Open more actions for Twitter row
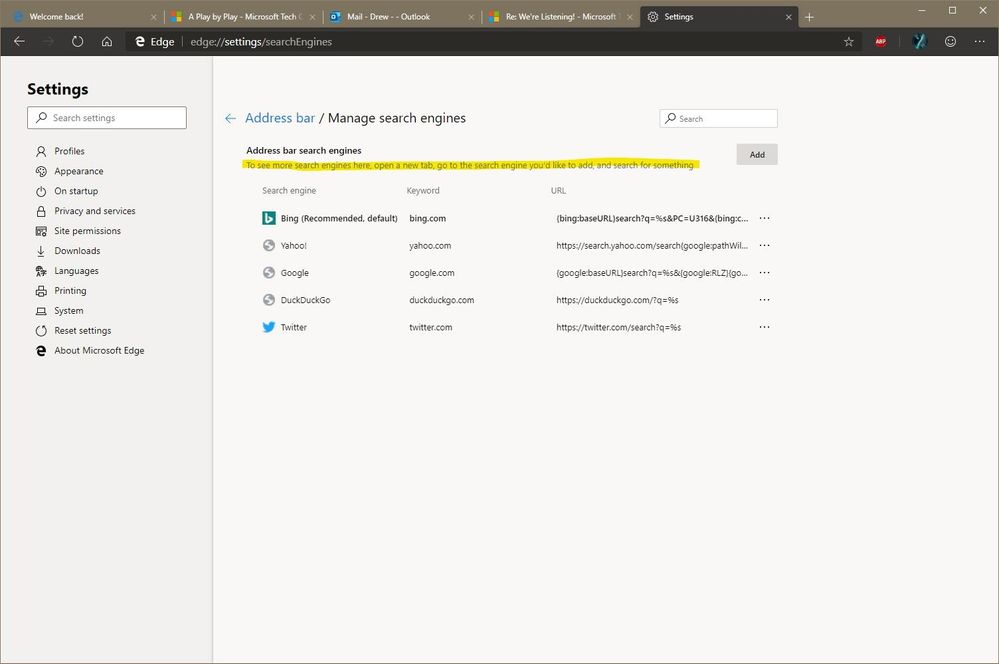This screenshot has height=664, width=999. click(x=765, y=327)
